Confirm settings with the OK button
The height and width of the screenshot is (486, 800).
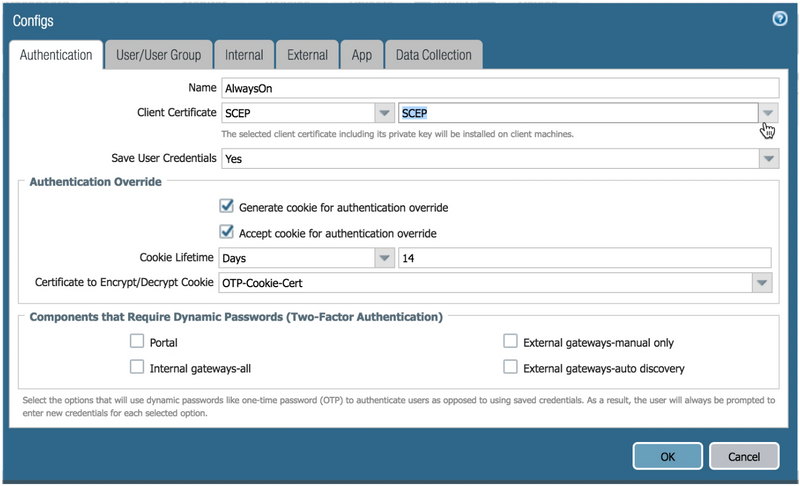pyautogui.click(x=667, y=456)
